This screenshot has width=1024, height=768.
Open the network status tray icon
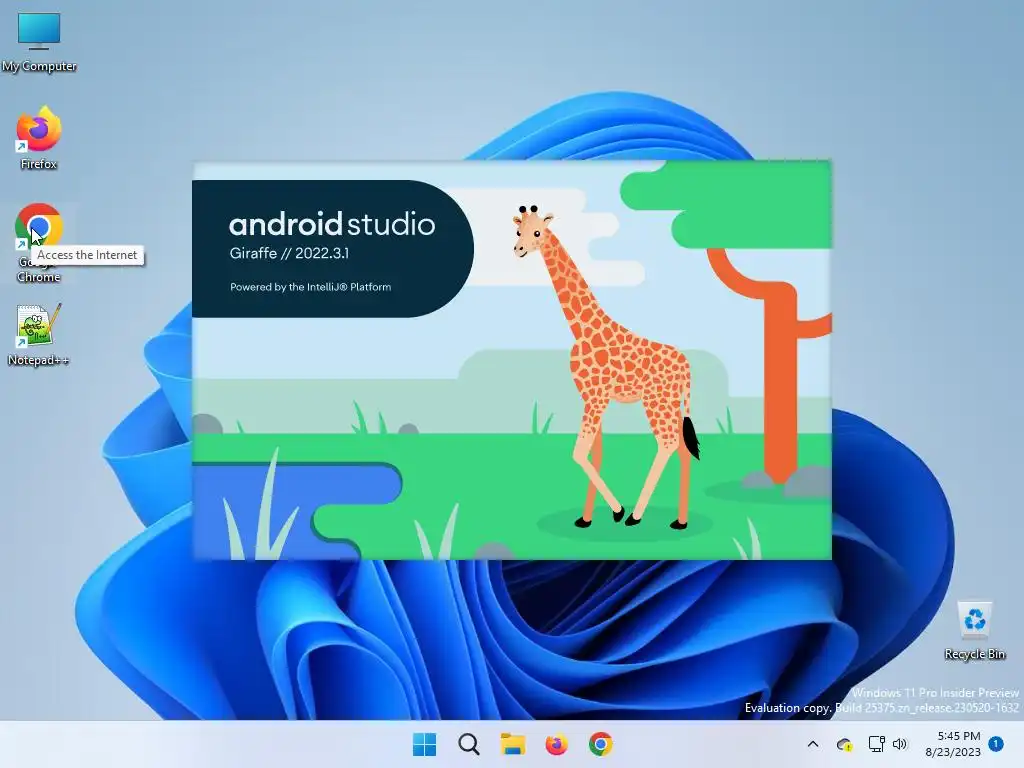876,744
